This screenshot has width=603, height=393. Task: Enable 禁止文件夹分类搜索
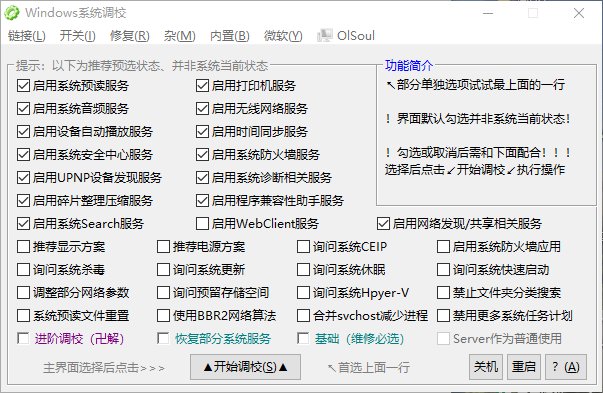click(x=443, y=293)
